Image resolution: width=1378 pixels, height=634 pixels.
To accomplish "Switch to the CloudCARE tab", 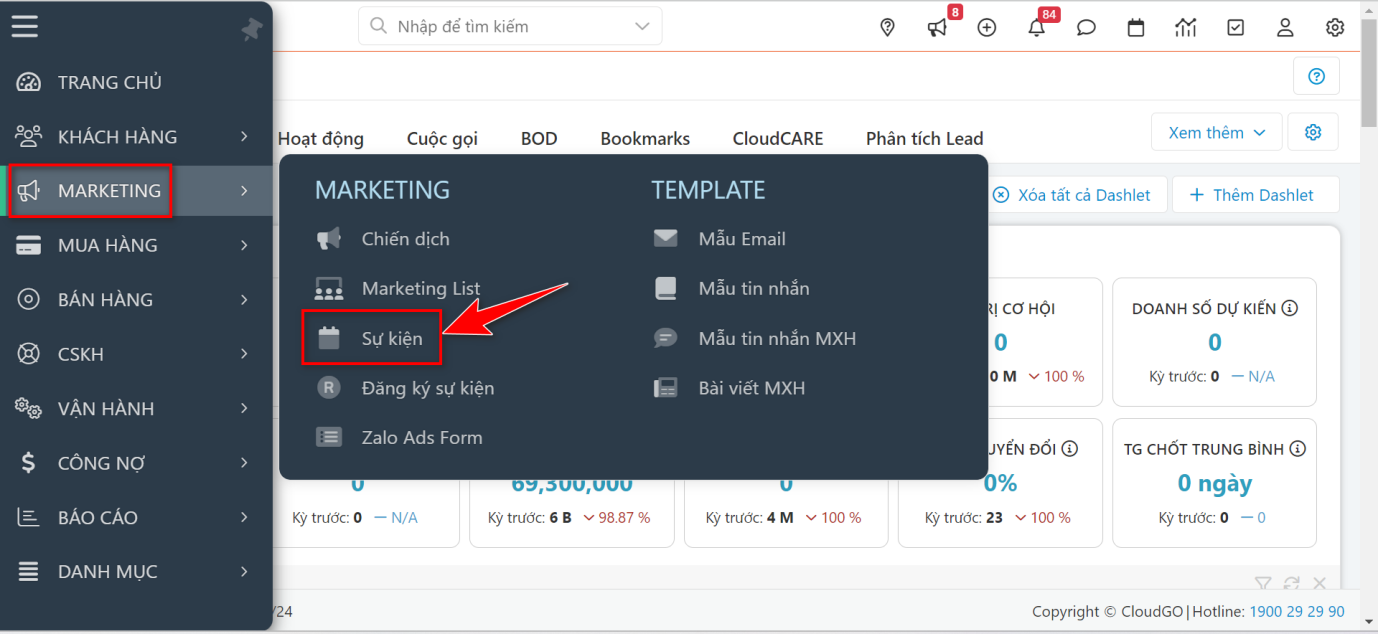I will click(777, 139).
